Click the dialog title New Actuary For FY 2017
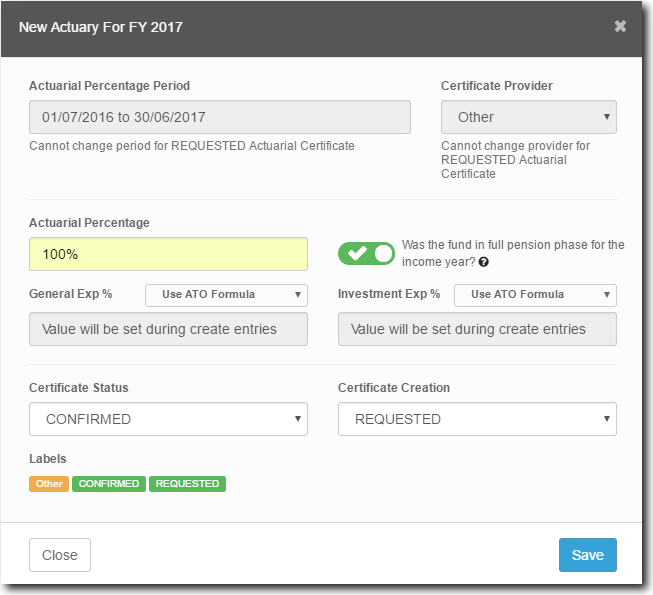Viewport: 653px width, 595px height. [101, 27]
